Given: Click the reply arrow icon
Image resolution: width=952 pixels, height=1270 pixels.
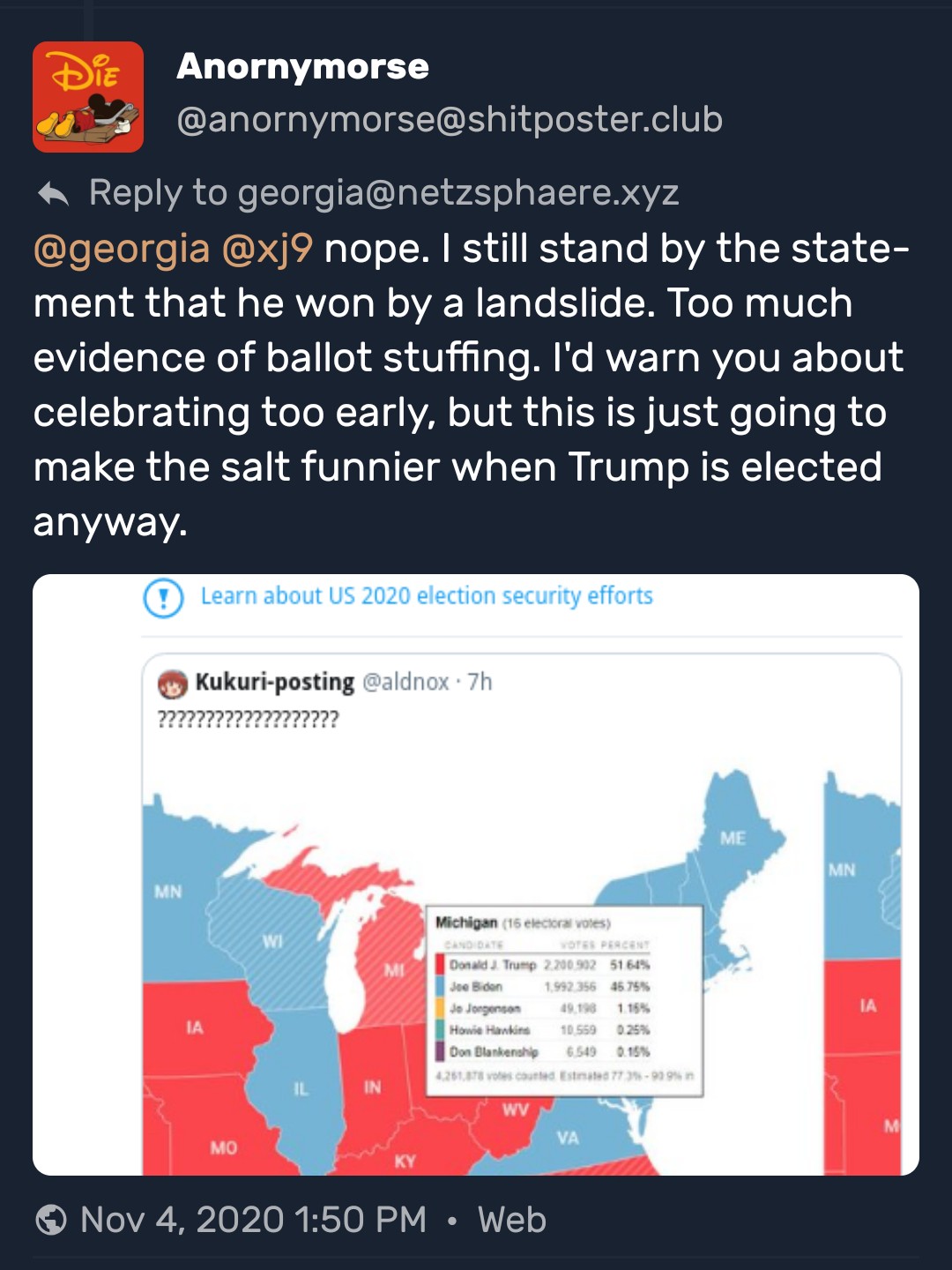Looking at the screenshot, I should (x=54, y=193).
